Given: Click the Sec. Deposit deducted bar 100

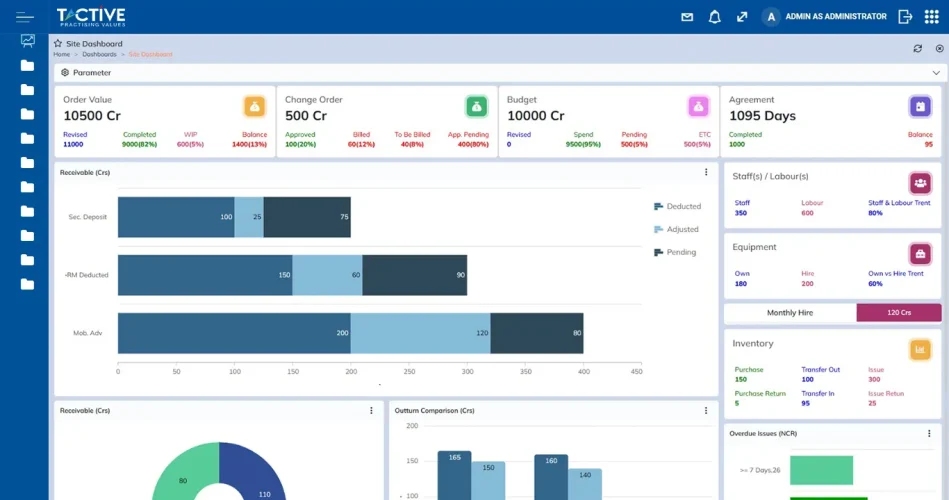Looking at the screenshot, I should point(176,217).
